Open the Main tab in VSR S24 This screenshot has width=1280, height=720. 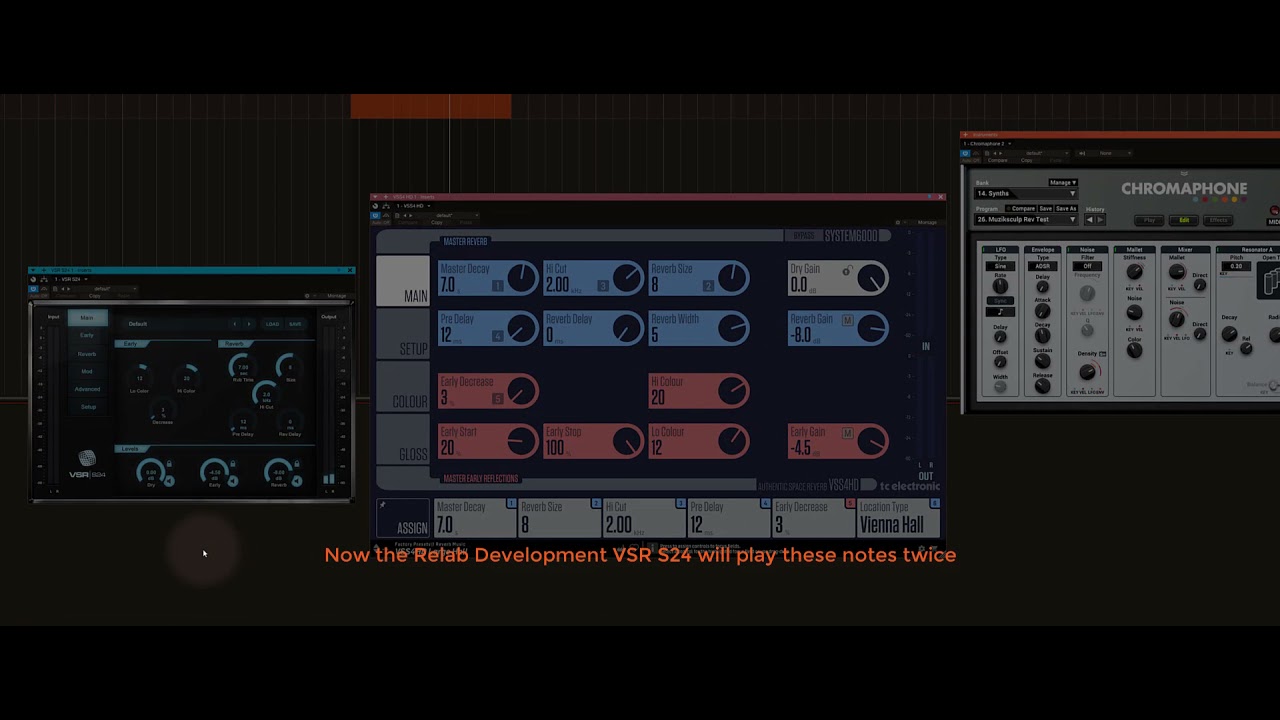click(87, 318)
